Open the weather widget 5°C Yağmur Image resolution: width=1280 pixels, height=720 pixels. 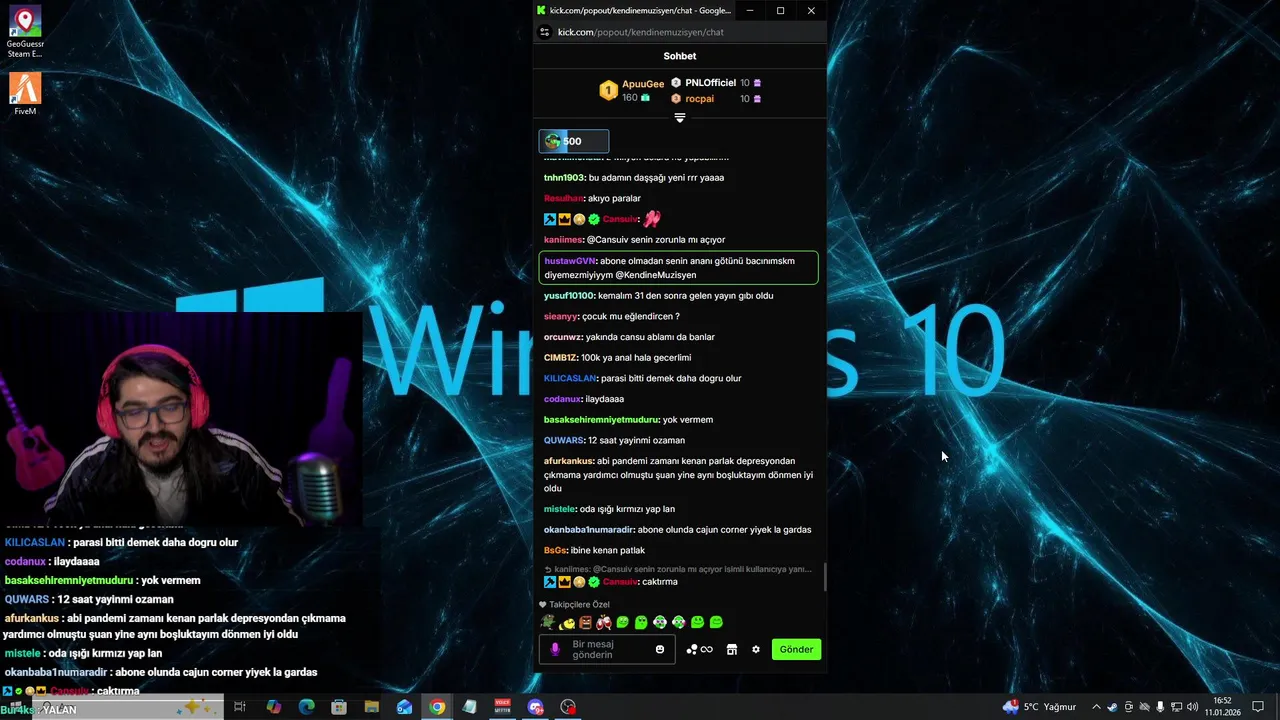pyautogui.click(x=1039, y=707)
